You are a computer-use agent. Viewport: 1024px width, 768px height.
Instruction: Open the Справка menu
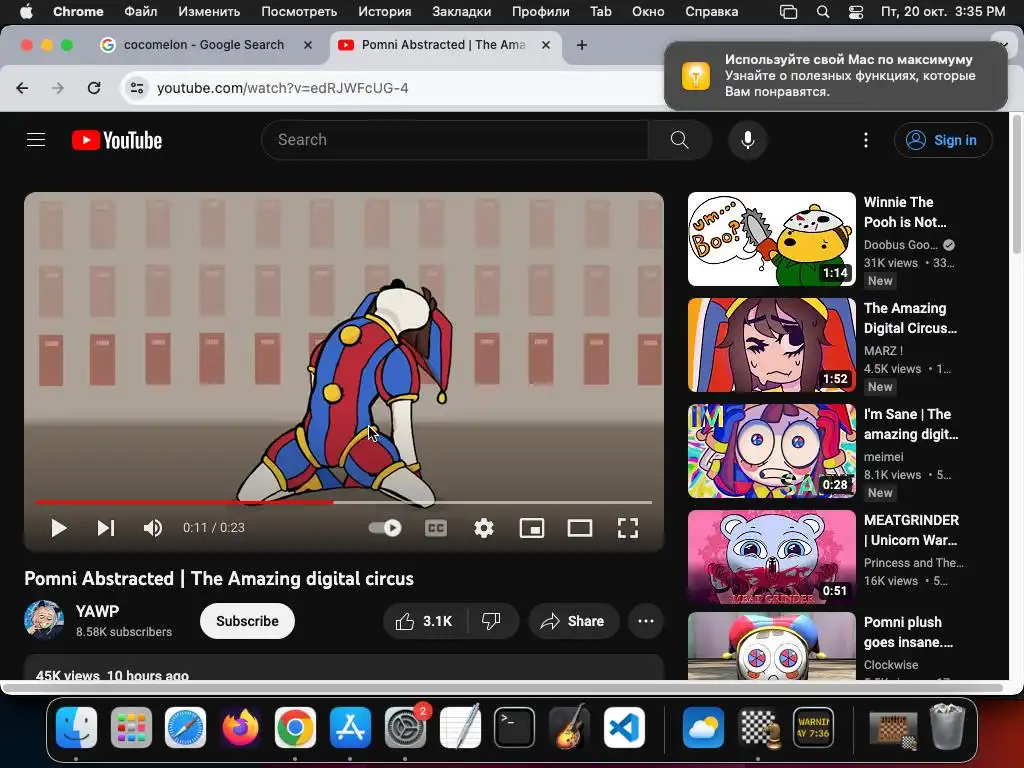(711, 11)
